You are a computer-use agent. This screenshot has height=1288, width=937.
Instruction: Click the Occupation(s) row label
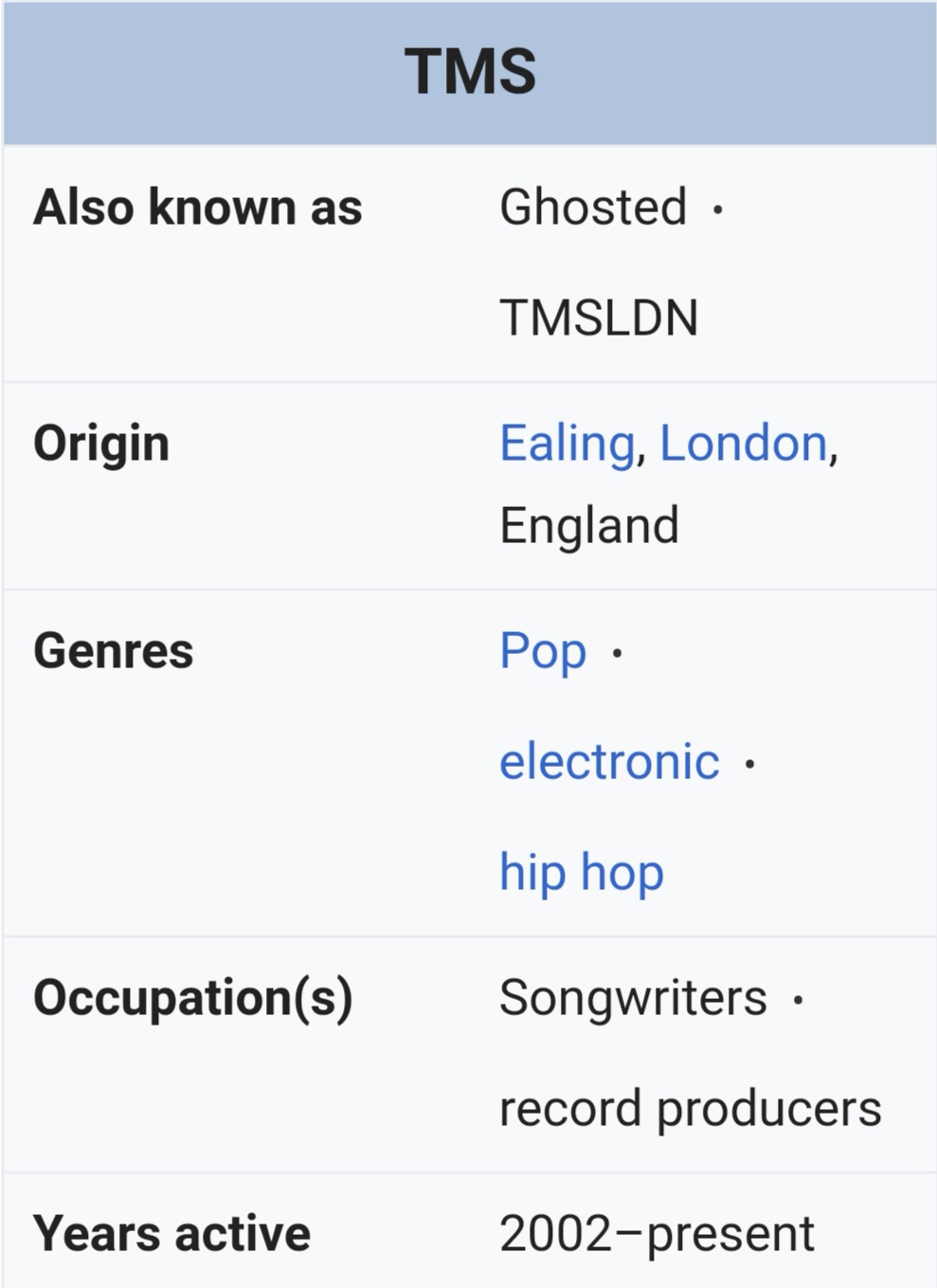click(193, 999)
